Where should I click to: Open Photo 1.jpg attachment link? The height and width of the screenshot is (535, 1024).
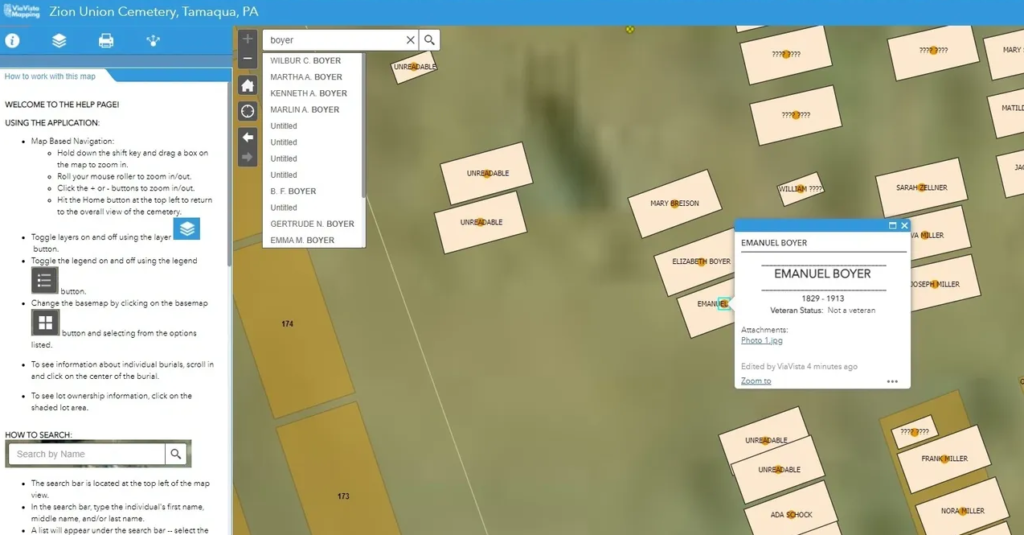coord(761,340)
